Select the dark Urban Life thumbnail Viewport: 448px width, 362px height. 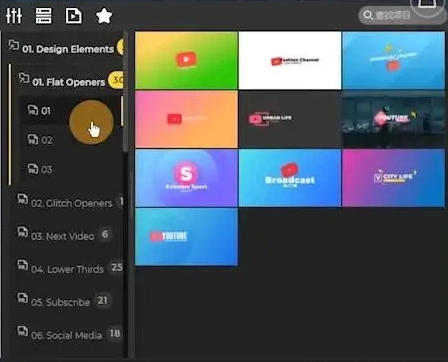tap(290, 119)
